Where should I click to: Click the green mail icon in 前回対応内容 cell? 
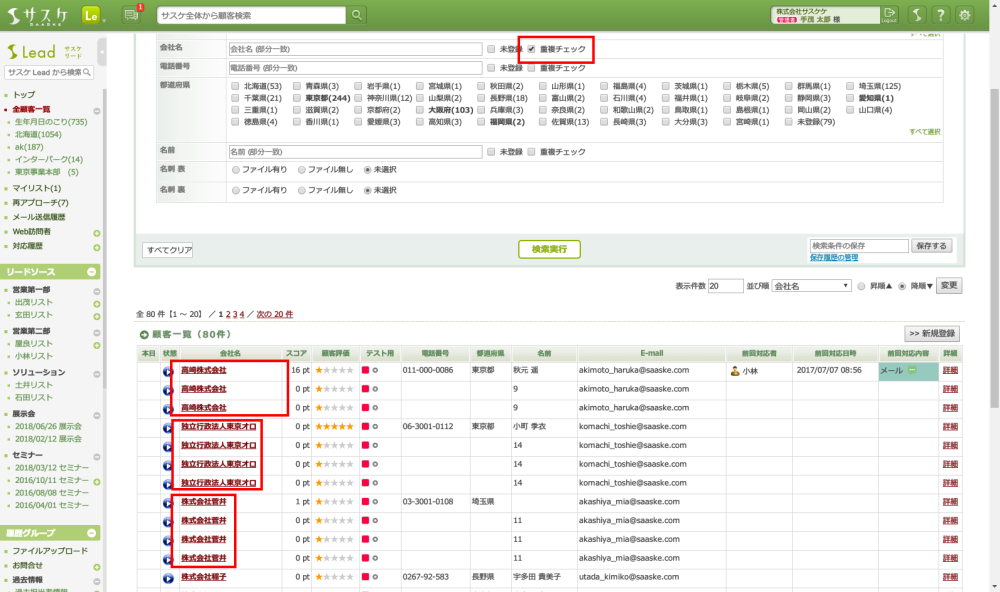click(912, 371)
